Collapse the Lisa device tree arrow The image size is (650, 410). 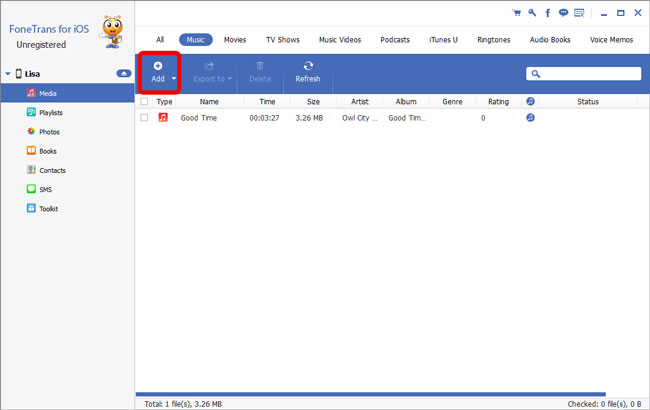coord(7,74)
